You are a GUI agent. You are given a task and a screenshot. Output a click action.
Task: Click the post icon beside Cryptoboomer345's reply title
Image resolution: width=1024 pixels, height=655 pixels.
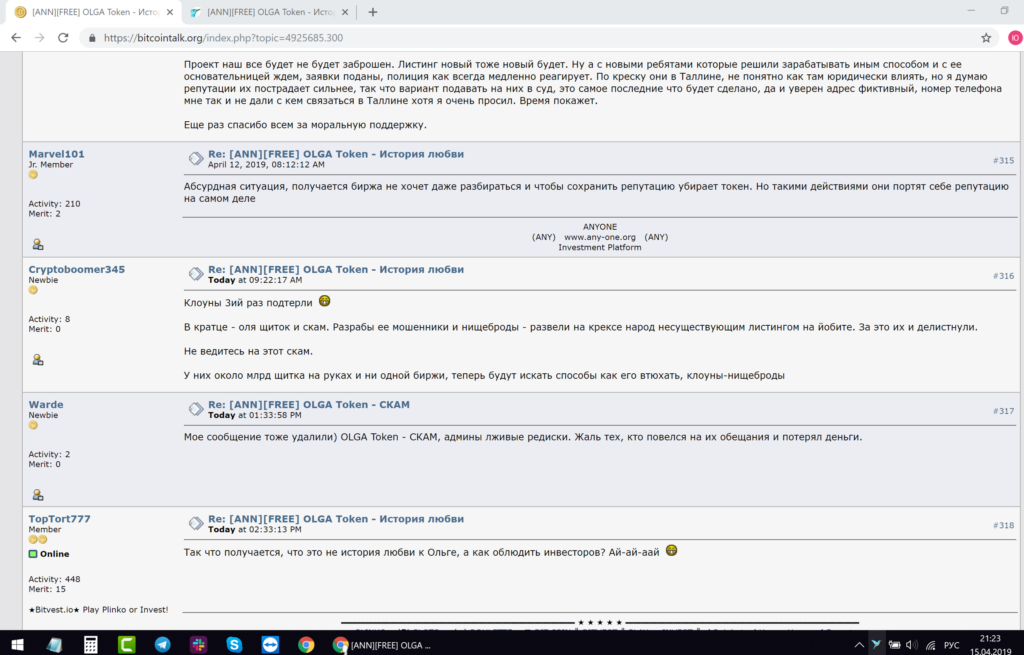(x=196, y=274)
